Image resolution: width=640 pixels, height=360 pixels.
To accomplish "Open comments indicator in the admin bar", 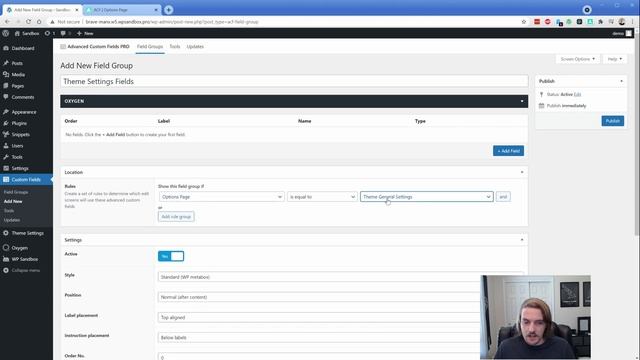I will (65, 33).
